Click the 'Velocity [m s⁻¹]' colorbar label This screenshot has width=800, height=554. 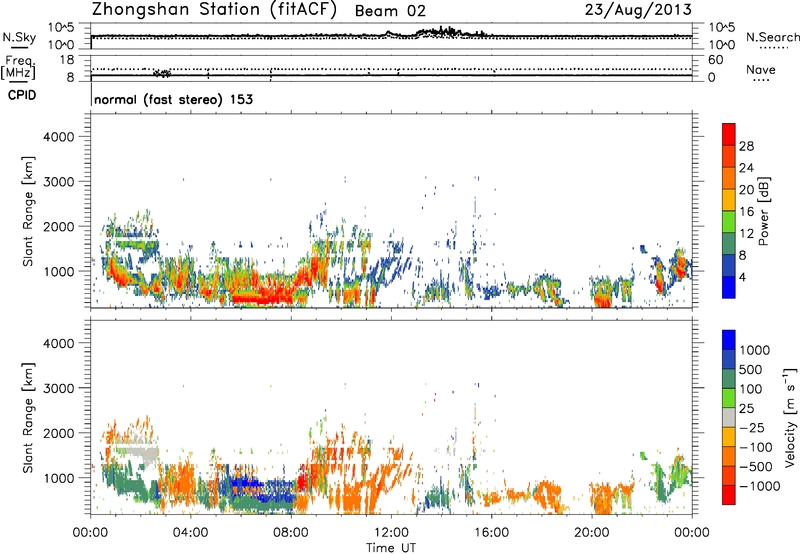pos(790,417)
